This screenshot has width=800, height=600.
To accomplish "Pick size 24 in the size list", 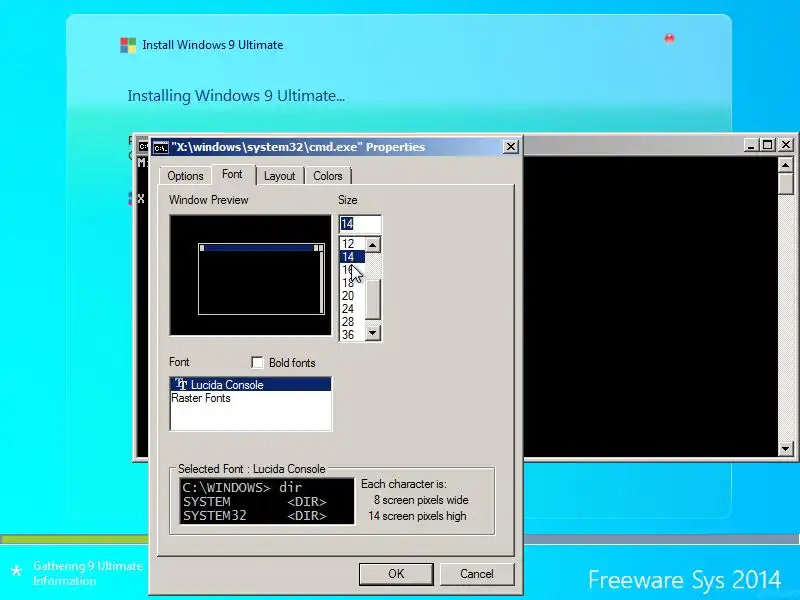I will (x=352, y=309).
